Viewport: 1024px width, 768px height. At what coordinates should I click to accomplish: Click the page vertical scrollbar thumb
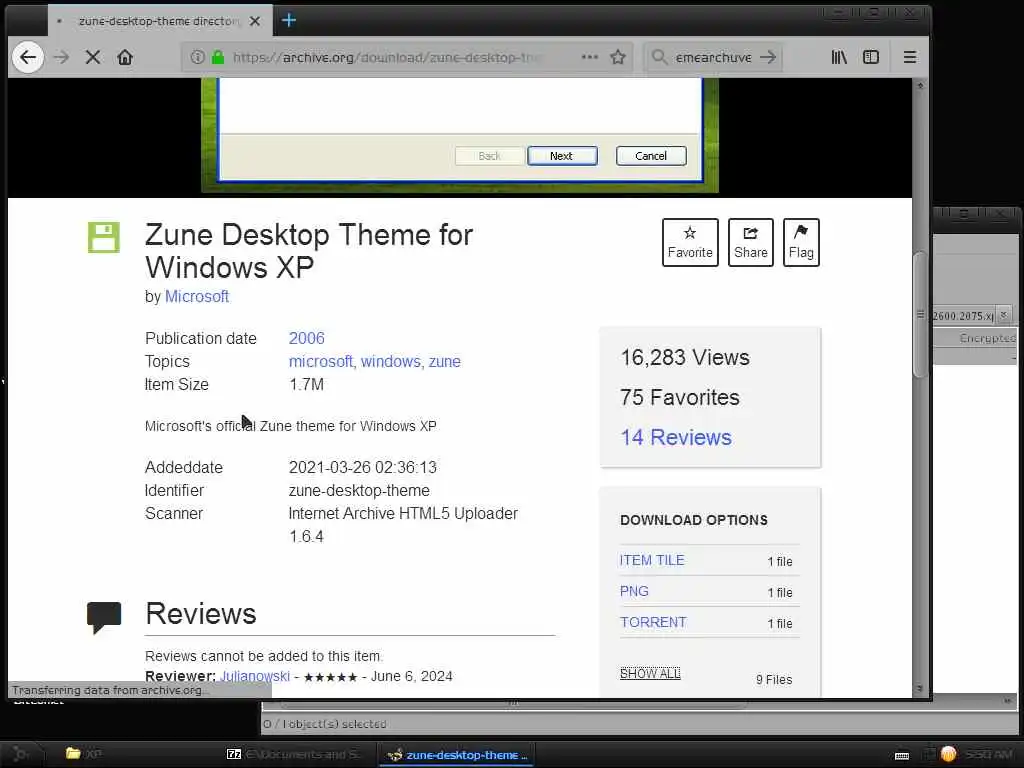[920, 314]
